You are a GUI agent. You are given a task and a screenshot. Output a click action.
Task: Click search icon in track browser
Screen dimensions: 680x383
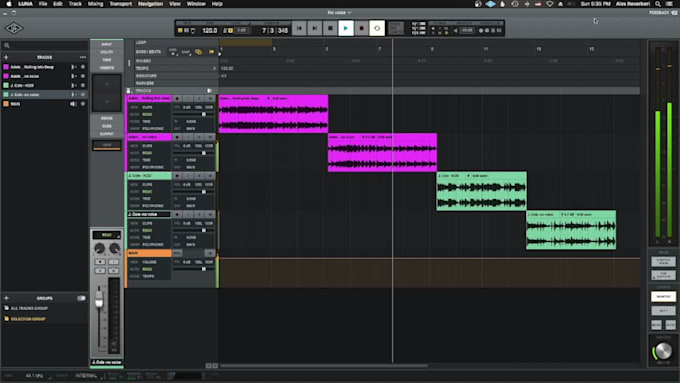(7, 45)
